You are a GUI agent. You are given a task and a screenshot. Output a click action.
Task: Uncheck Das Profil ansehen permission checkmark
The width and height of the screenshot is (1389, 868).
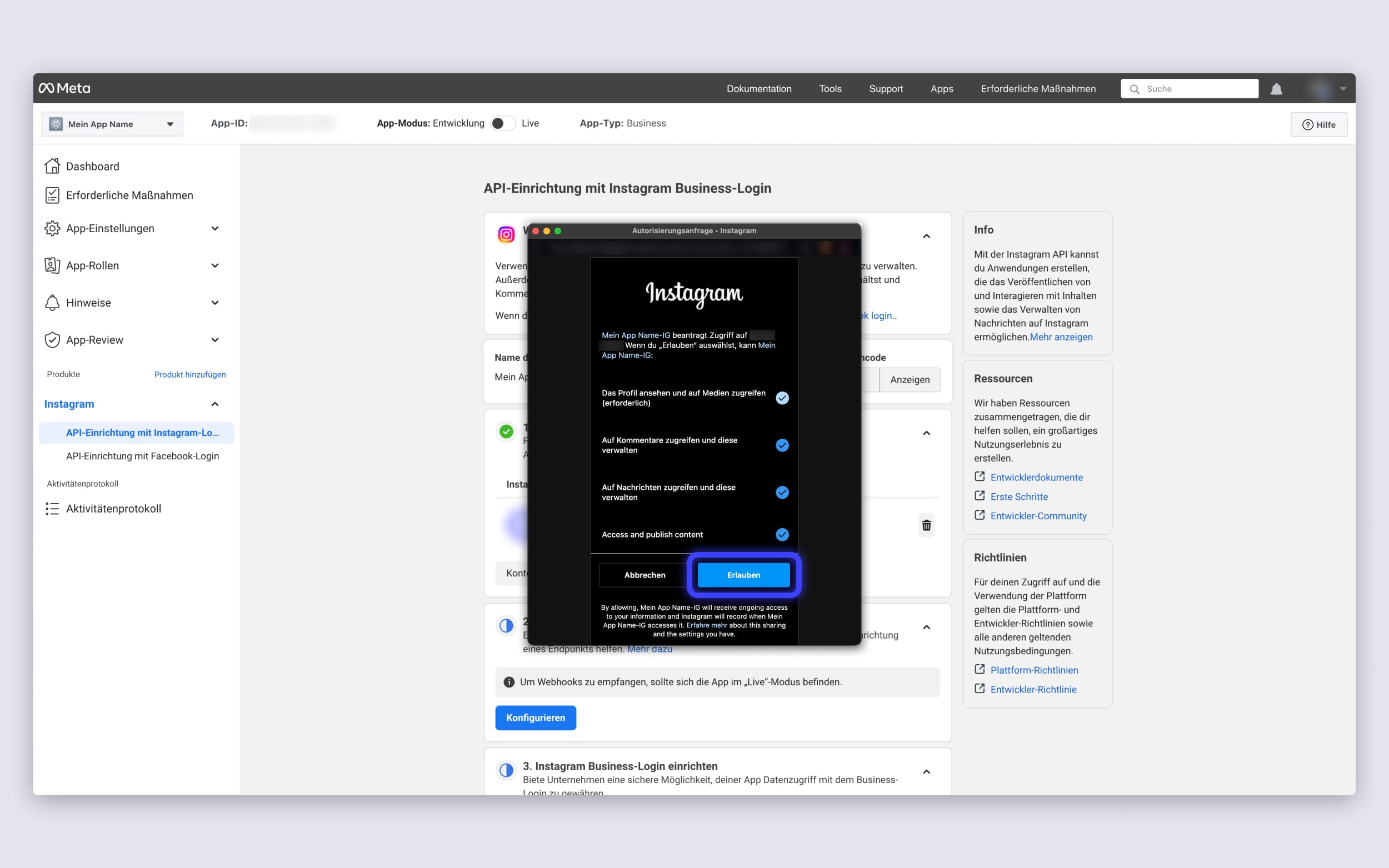point(782,398)
